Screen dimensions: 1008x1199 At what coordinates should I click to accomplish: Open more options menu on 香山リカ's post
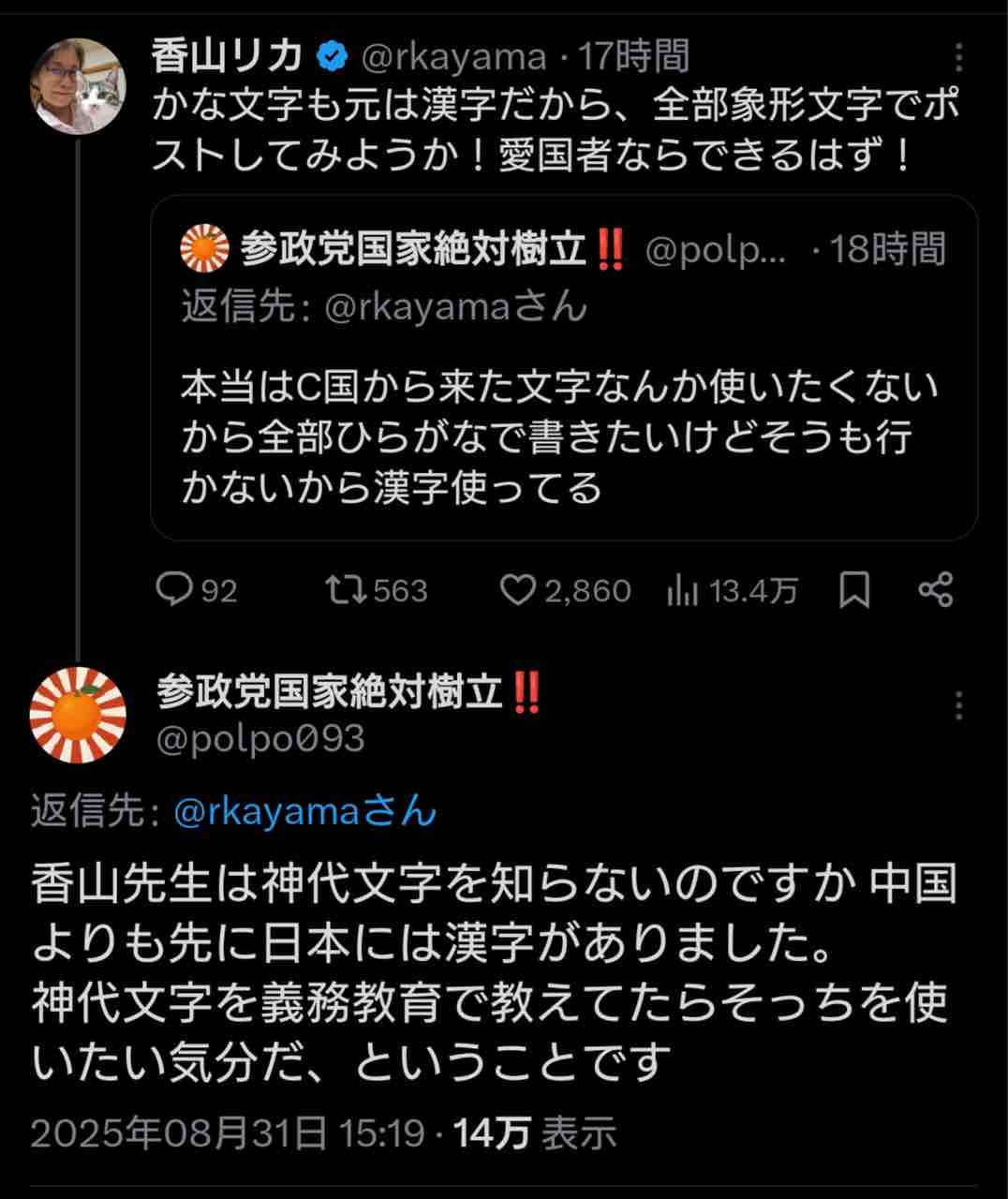coord(958,58)
